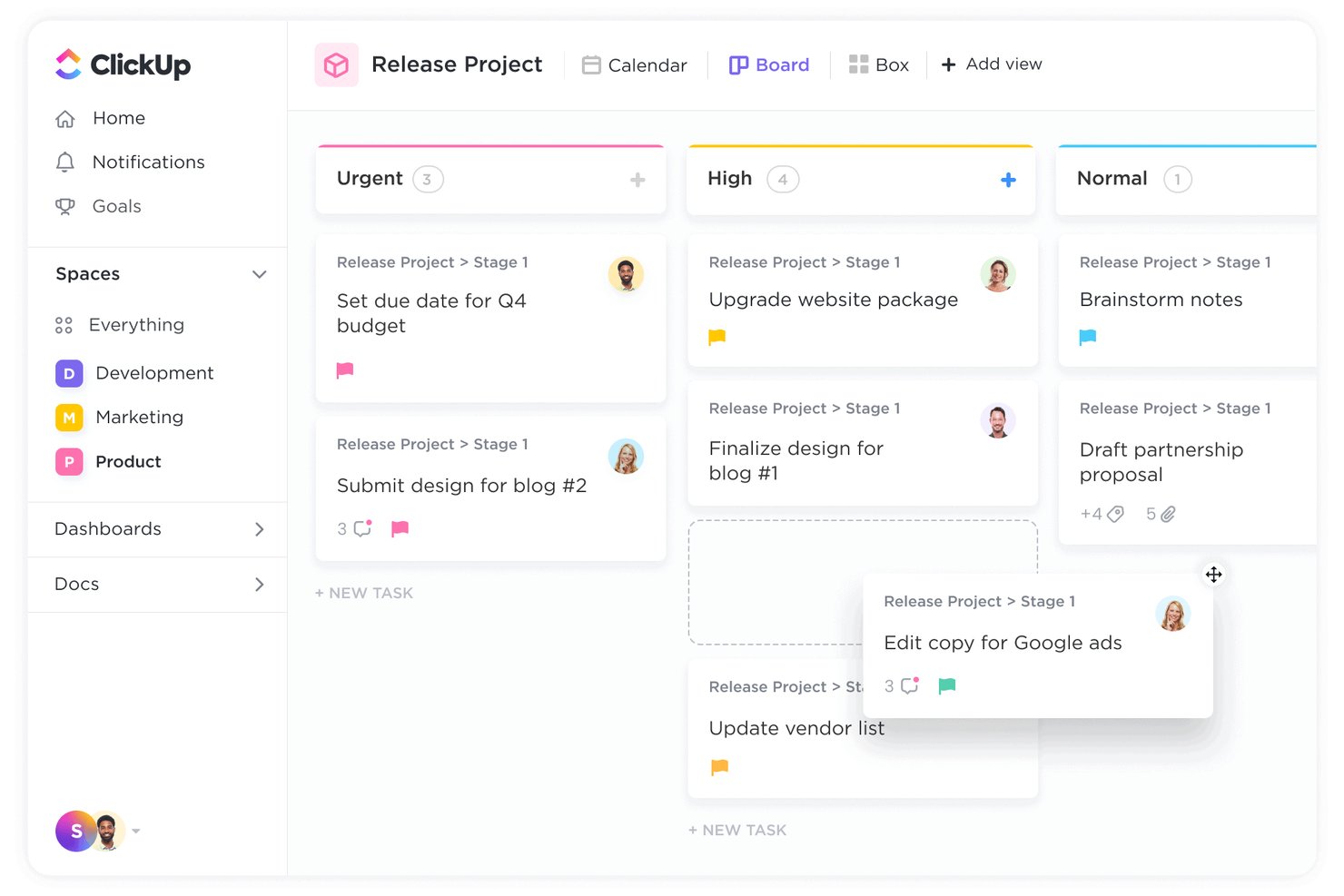The image size is (1344, 896).
Task: Click the yellow M Marketing badge
Action: click(69, 418)
